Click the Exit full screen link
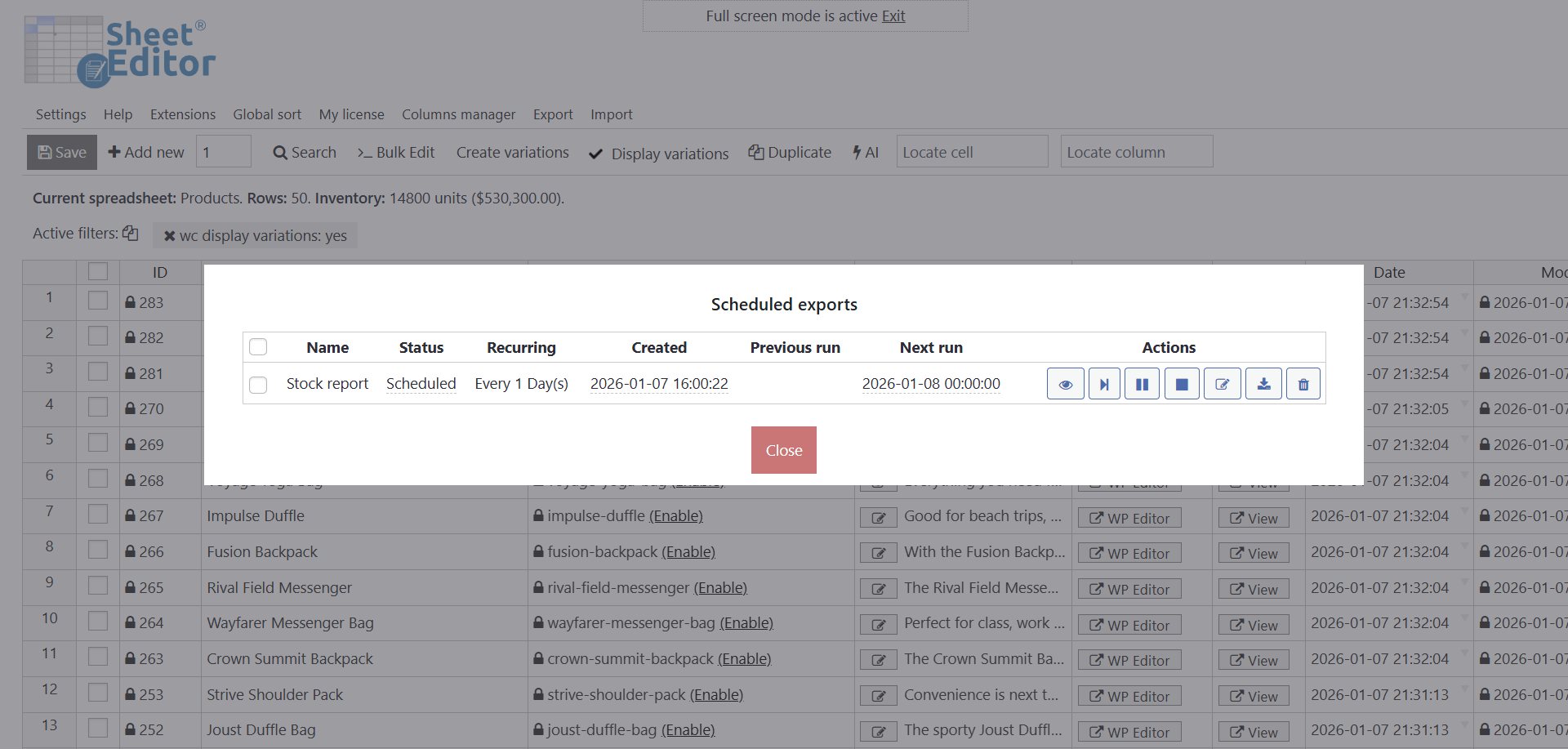Viewport: 1568px width, 749px height. (893, 16)
